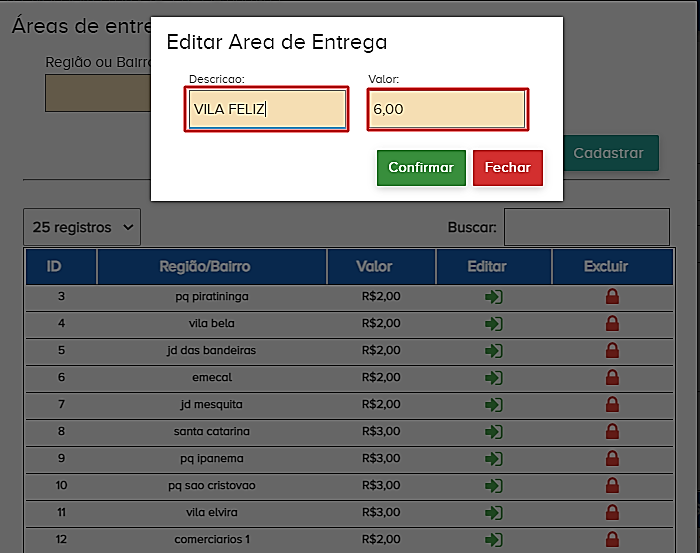
Task: Click edit icon for santa catarina row
Action: coord(493,432)
